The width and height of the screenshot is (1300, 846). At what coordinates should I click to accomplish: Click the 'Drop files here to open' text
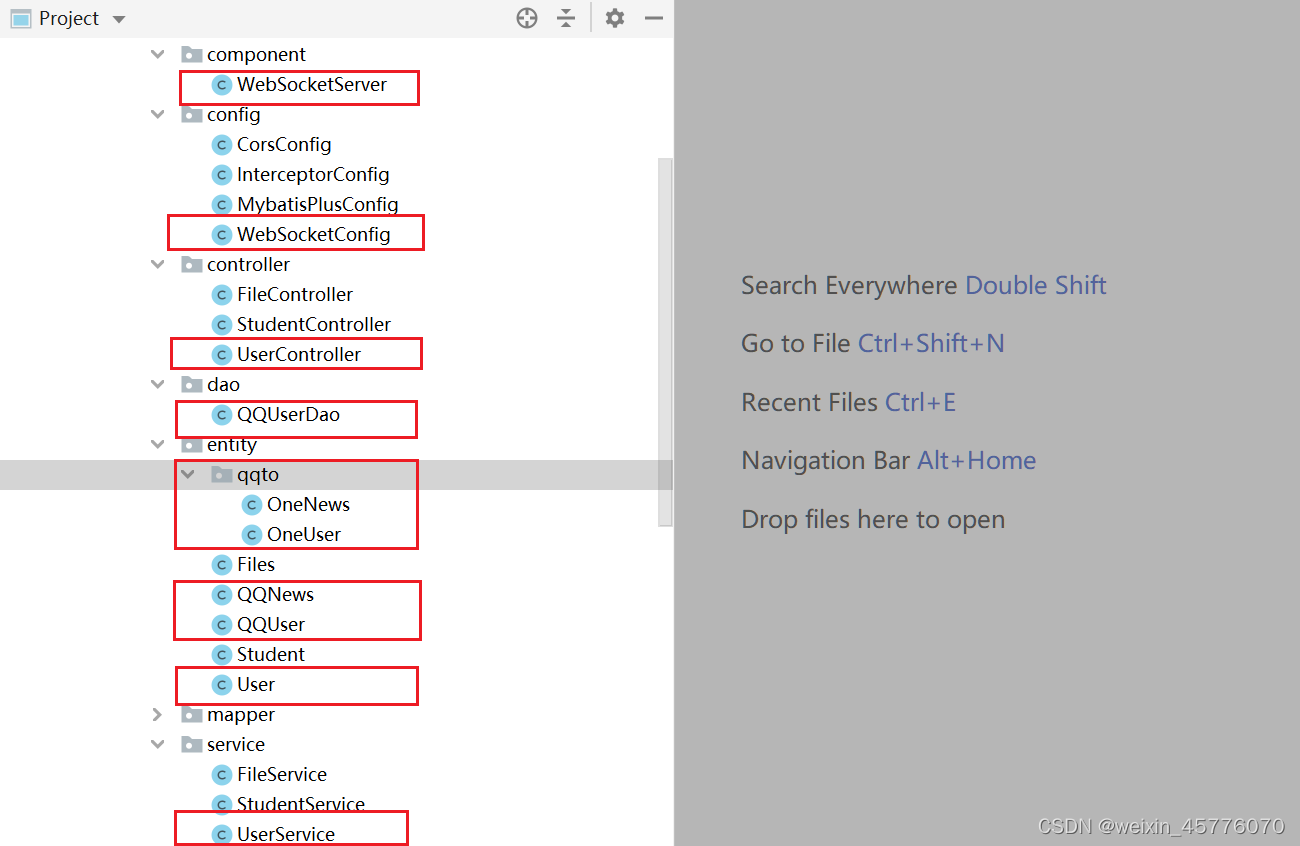tap(873, 520)
